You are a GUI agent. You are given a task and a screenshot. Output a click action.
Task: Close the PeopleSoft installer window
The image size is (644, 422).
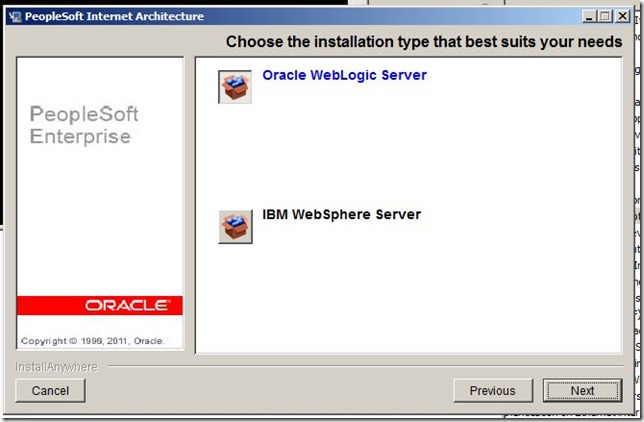tap(623, 16)
